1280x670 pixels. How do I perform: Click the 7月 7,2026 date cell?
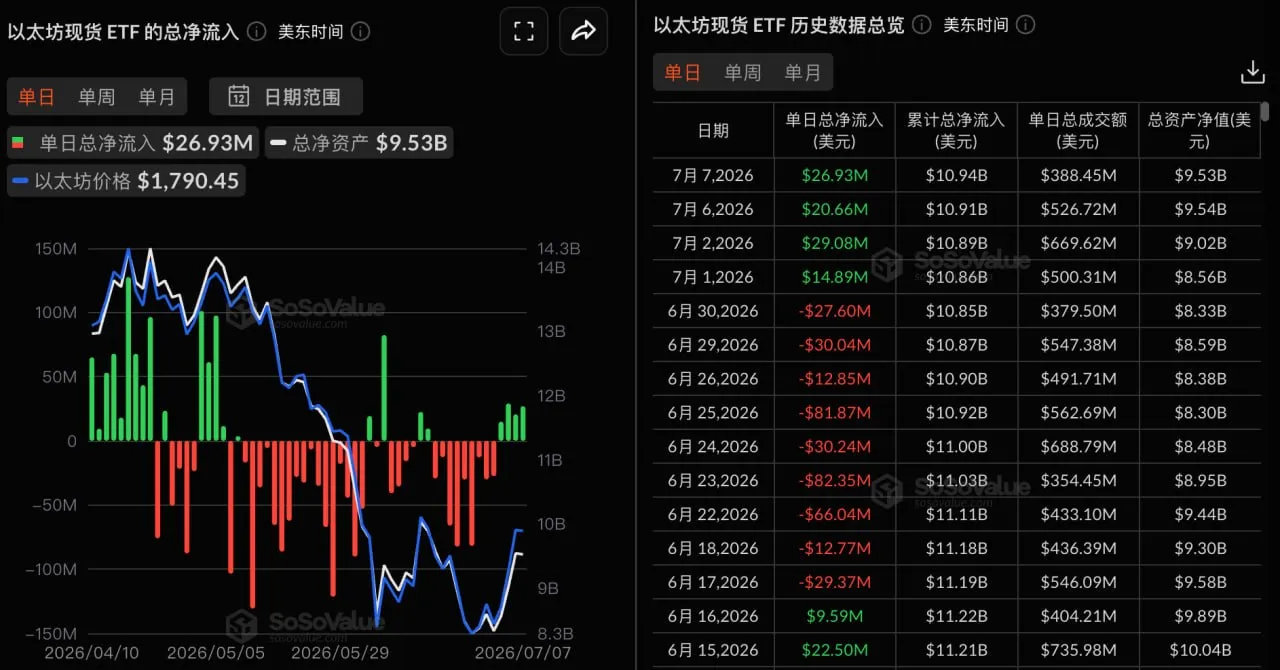tap(713, 175)
